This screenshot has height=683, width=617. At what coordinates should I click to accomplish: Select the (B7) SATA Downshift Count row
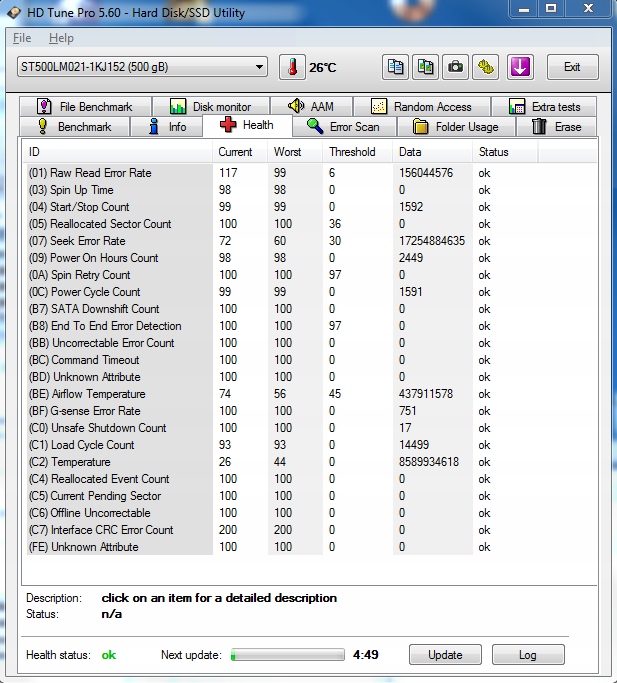click(282, 309)
